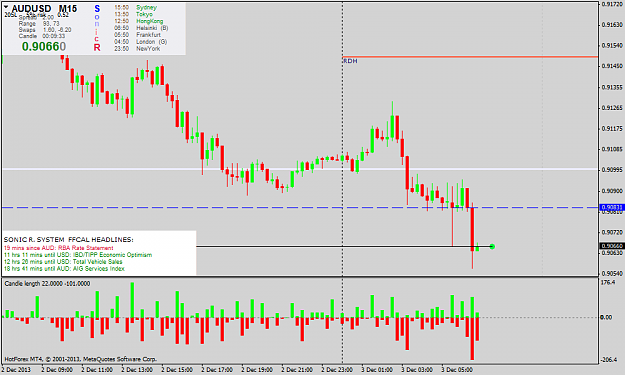
Task: Click the HongKong session label
Action: (149, 21)
